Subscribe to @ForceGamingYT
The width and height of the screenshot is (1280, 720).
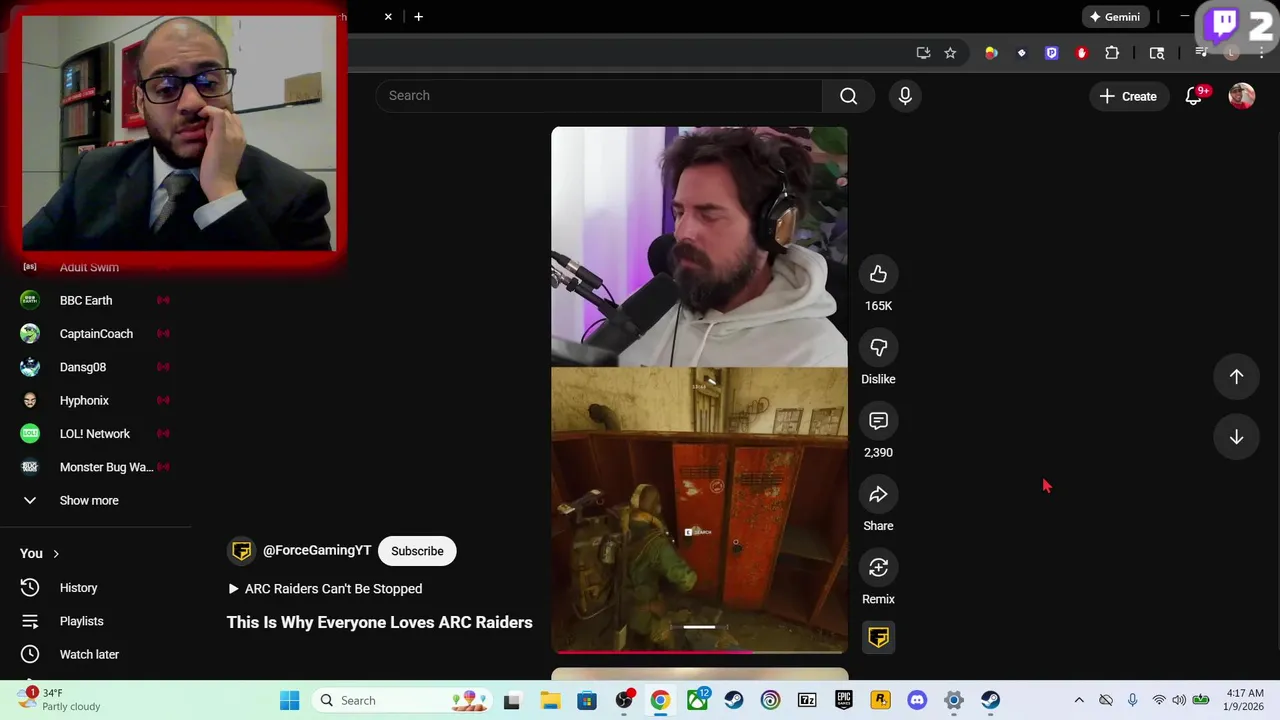[417, 551]
